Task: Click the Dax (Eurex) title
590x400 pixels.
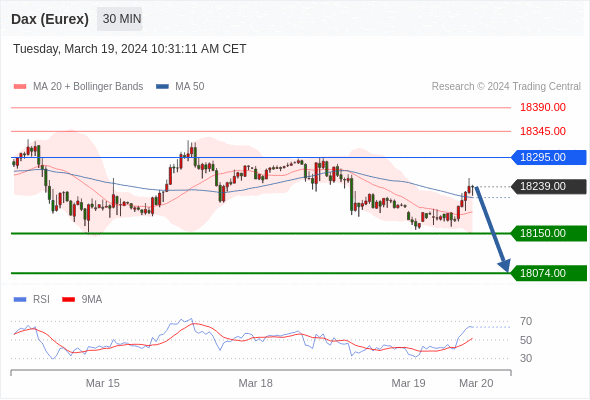Action: tap(50, 19)
